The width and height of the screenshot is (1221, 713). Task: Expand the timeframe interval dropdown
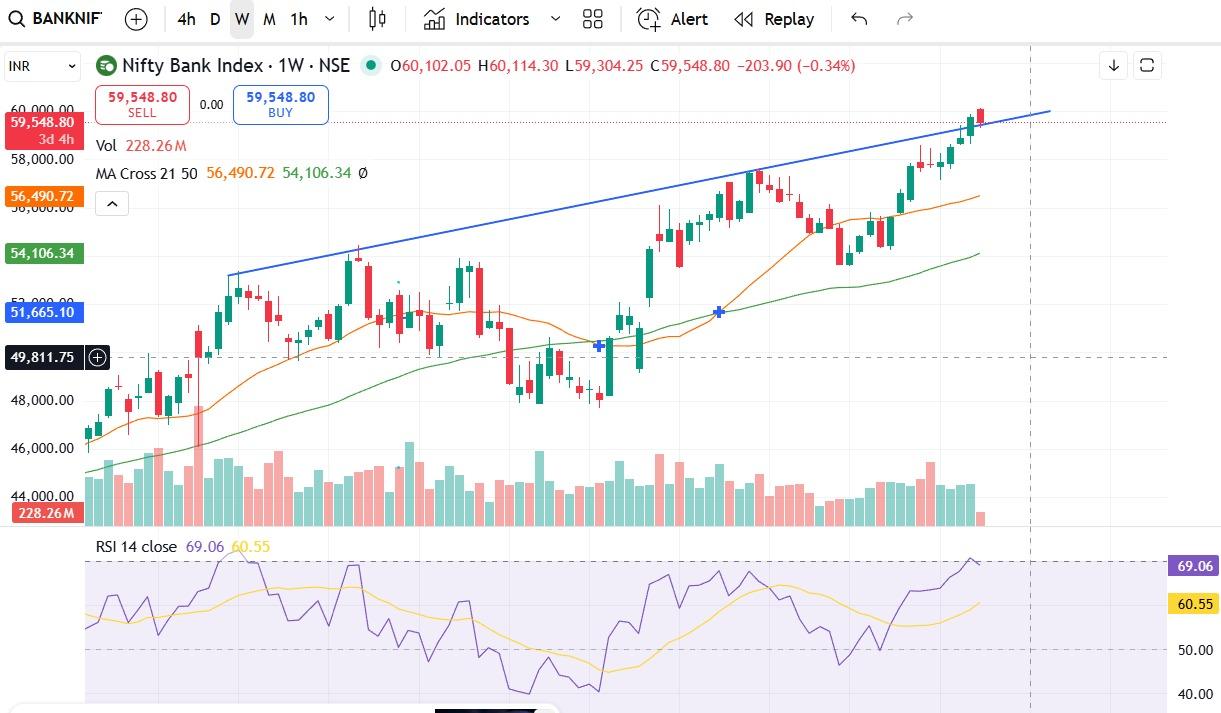(331, 19)
